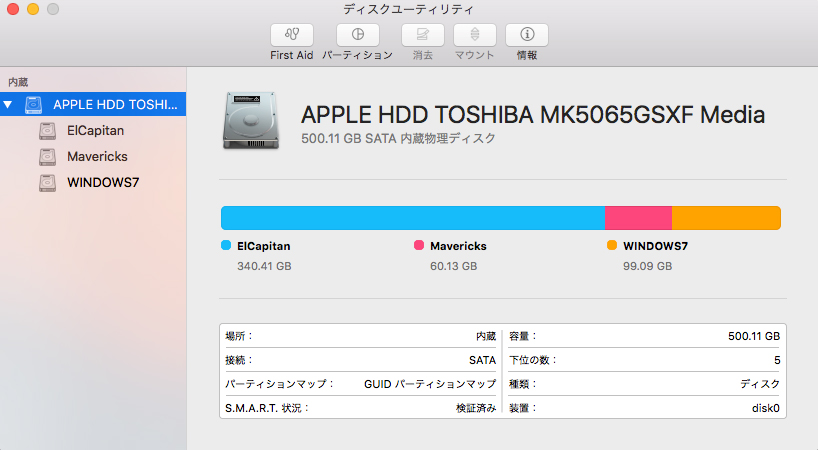Click the ディスク type value
The width and height of the screenshot is (818, 450).
point(760,384)
